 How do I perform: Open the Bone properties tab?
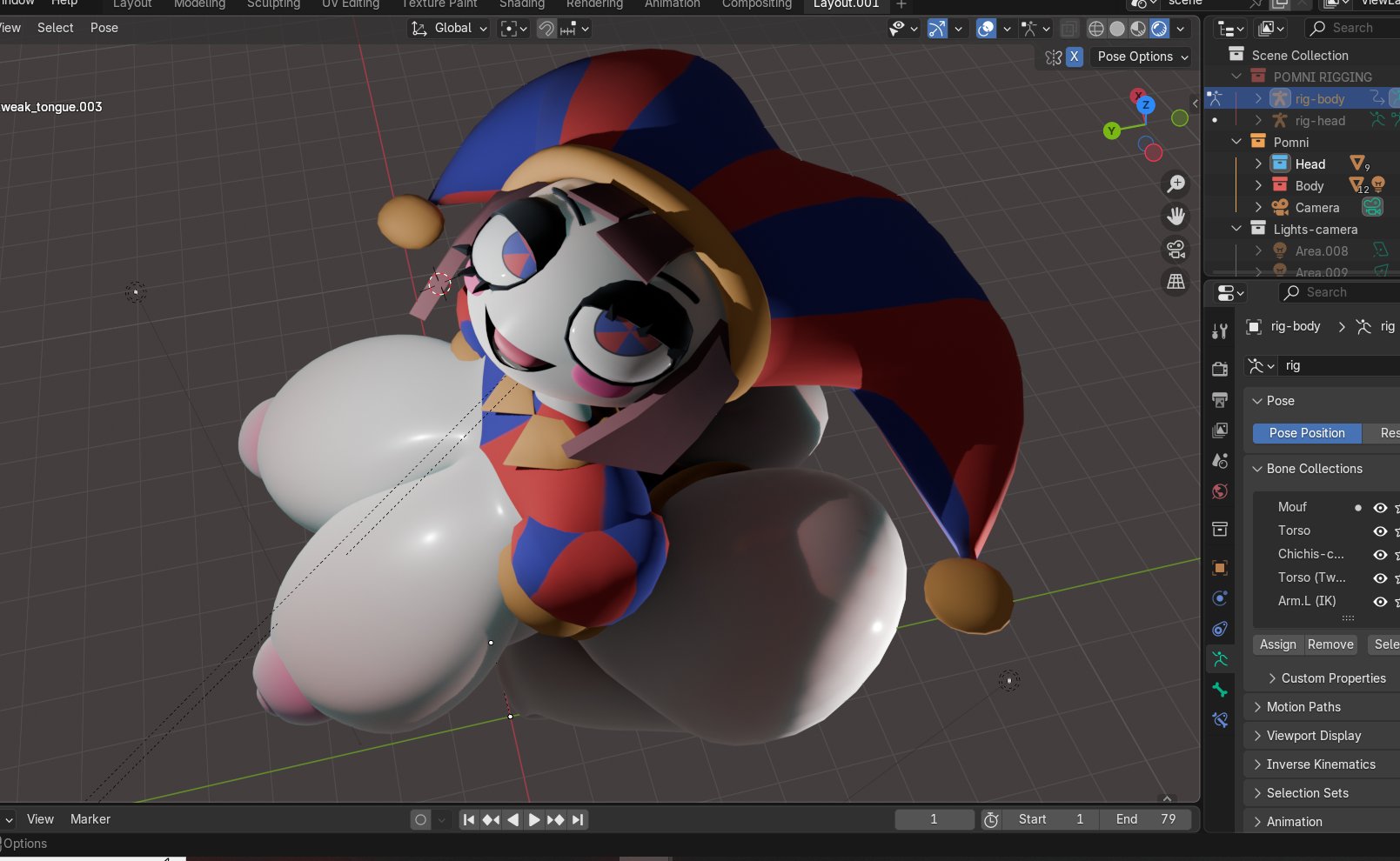1220,690
